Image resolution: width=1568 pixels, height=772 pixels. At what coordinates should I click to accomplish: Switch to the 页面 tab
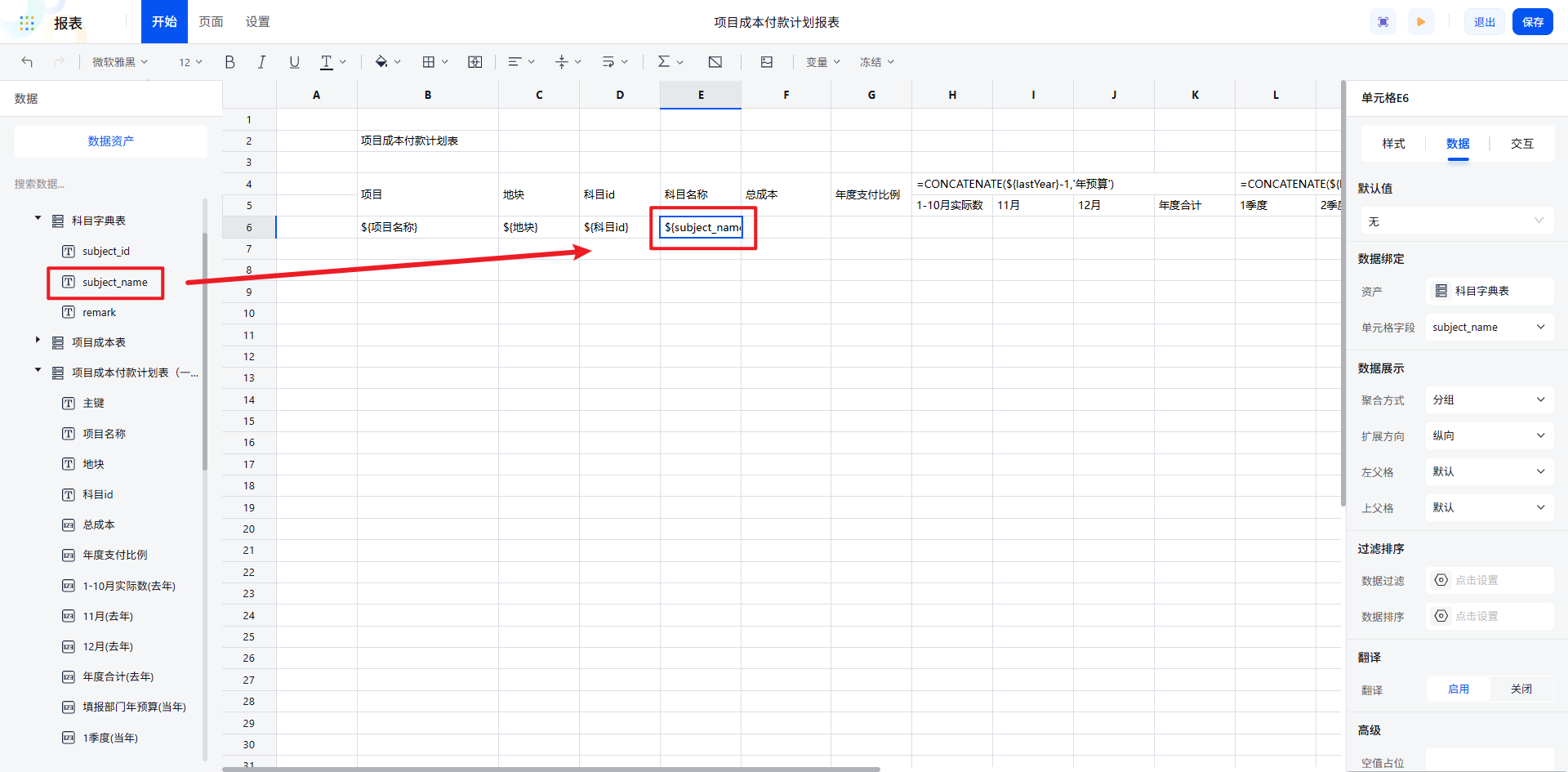(211, 21)
